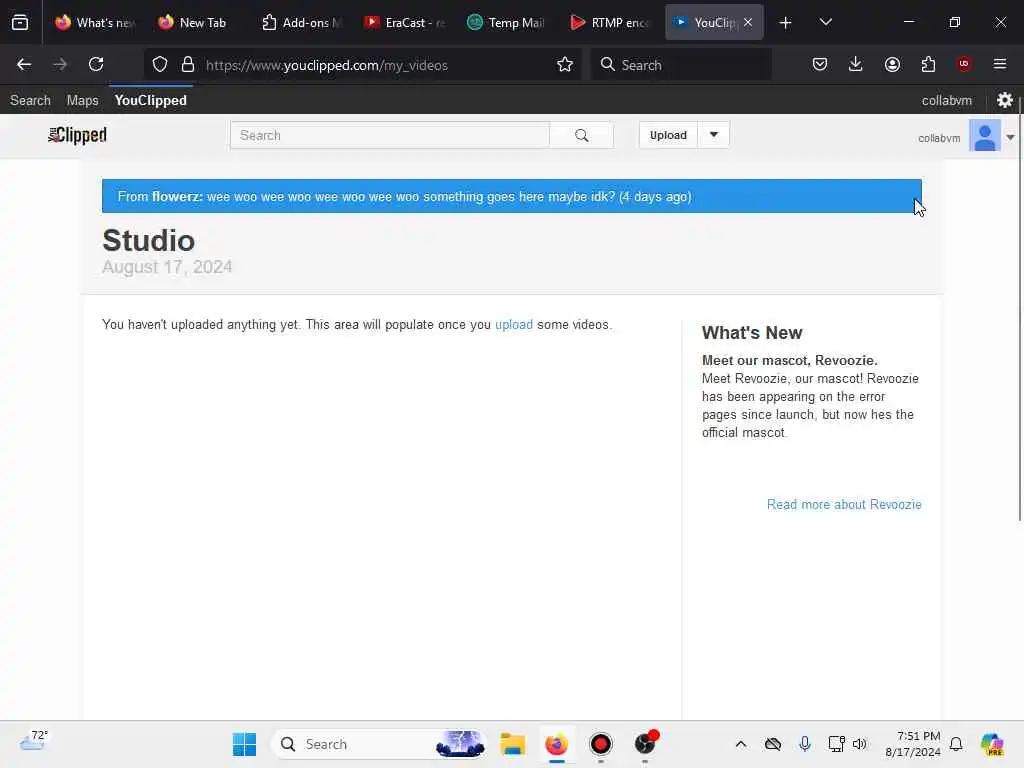Open the Windows Start menu
Viewport: 1024px width, 768px height.
point(244,744)
